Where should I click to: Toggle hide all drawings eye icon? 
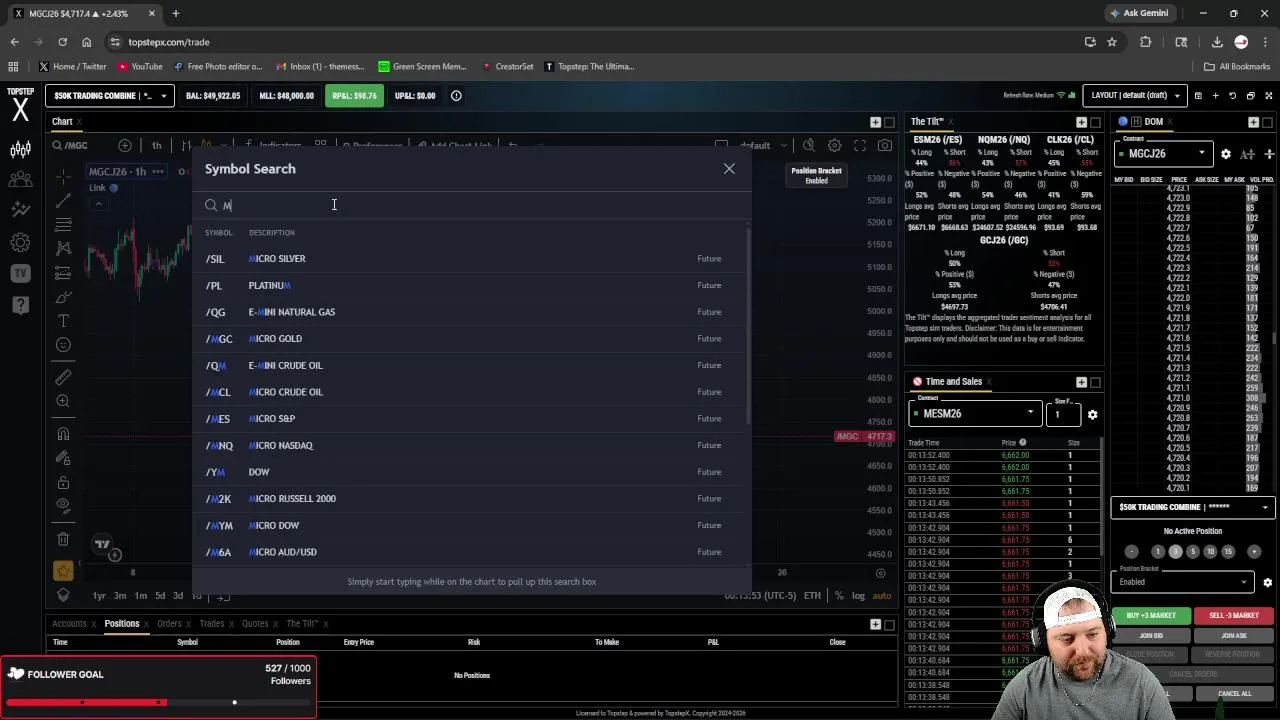pos(63,506)
